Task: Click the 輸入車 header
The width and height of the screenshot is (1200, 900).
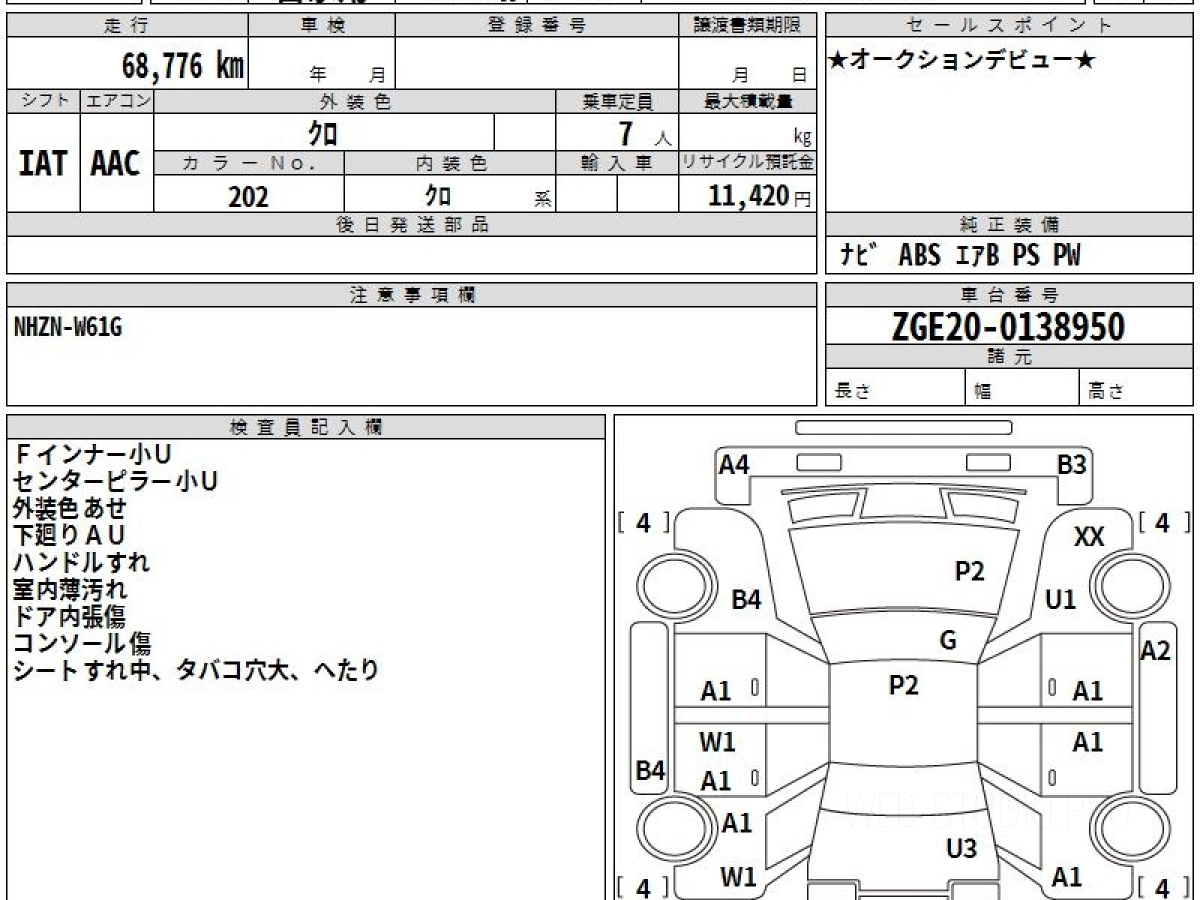Action: coord(617,164)
